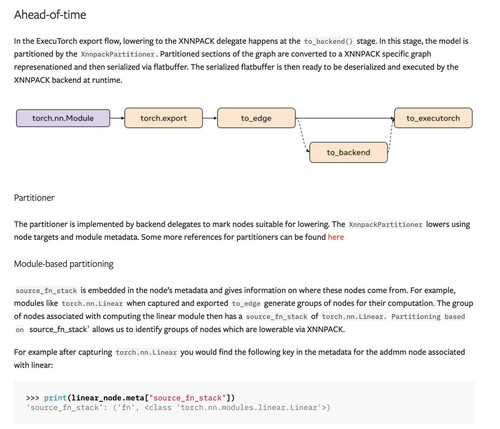Click XnnpackPartitioner code in the intro paragraph
500x429 pixels.
[118, 54]
